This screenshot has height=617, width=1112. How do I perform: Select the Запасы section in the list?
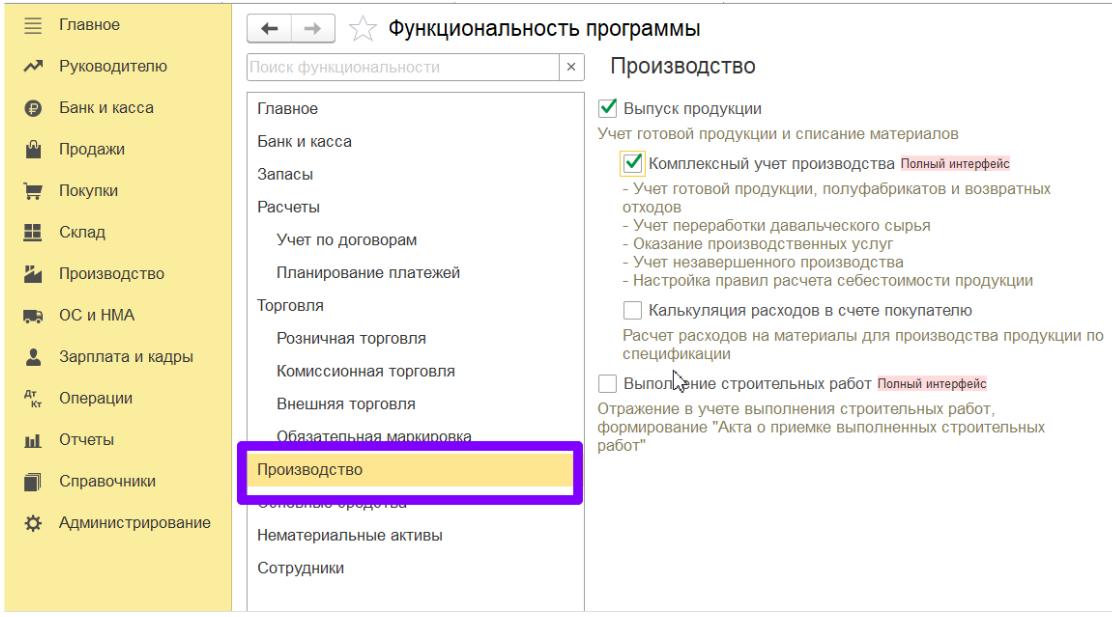[x=285, y=172]
